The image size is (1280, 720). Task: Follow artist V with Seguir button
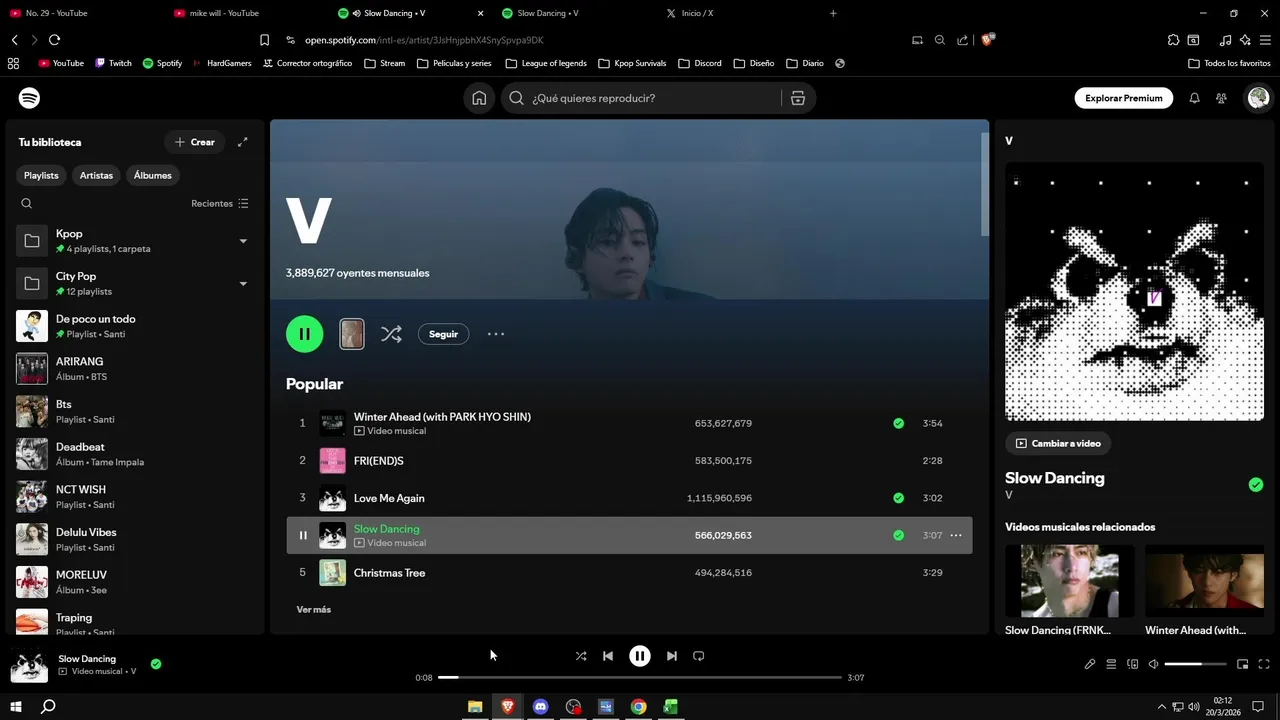(x=443, y=334)
